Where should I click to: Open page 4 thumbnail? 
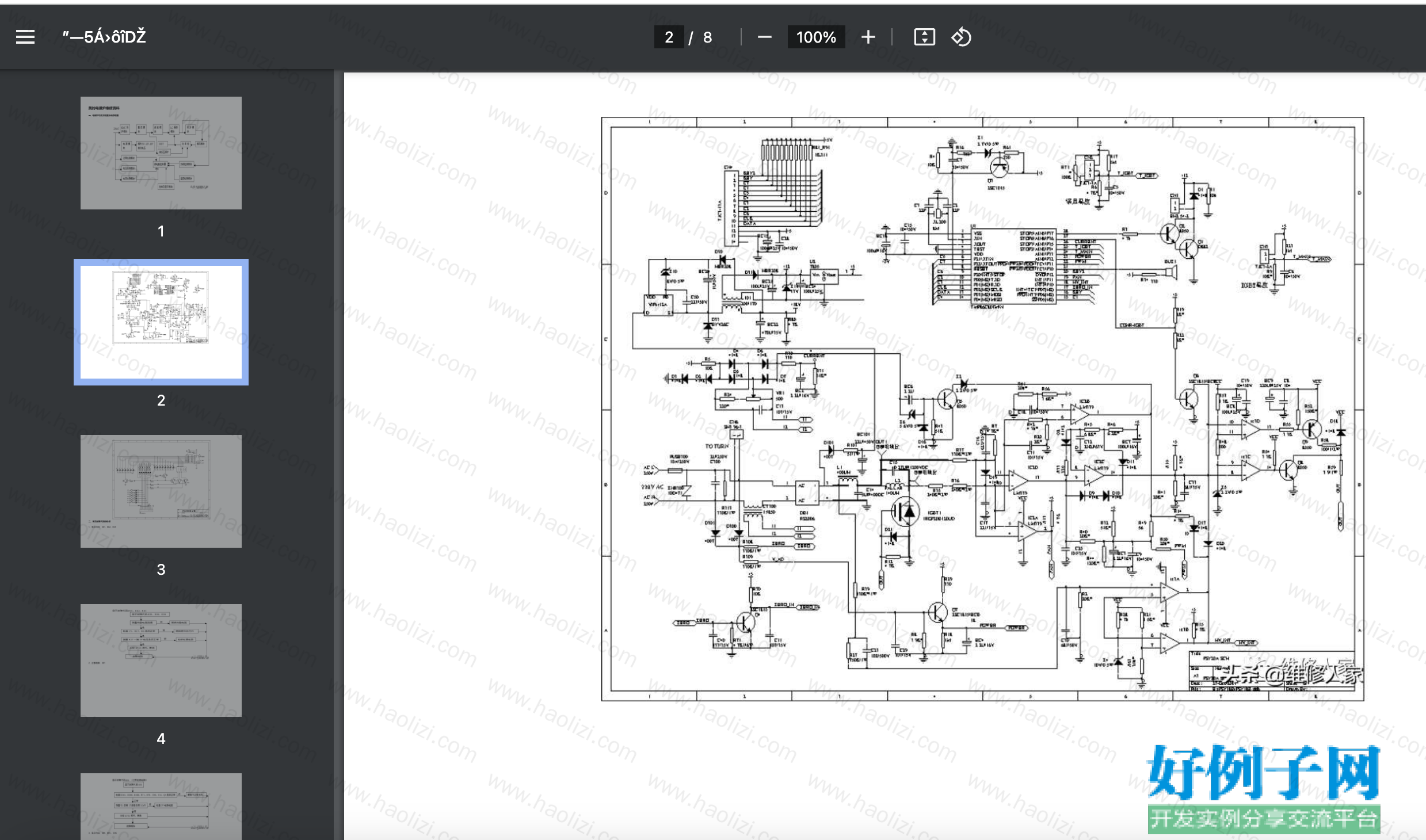click(161, 660)
